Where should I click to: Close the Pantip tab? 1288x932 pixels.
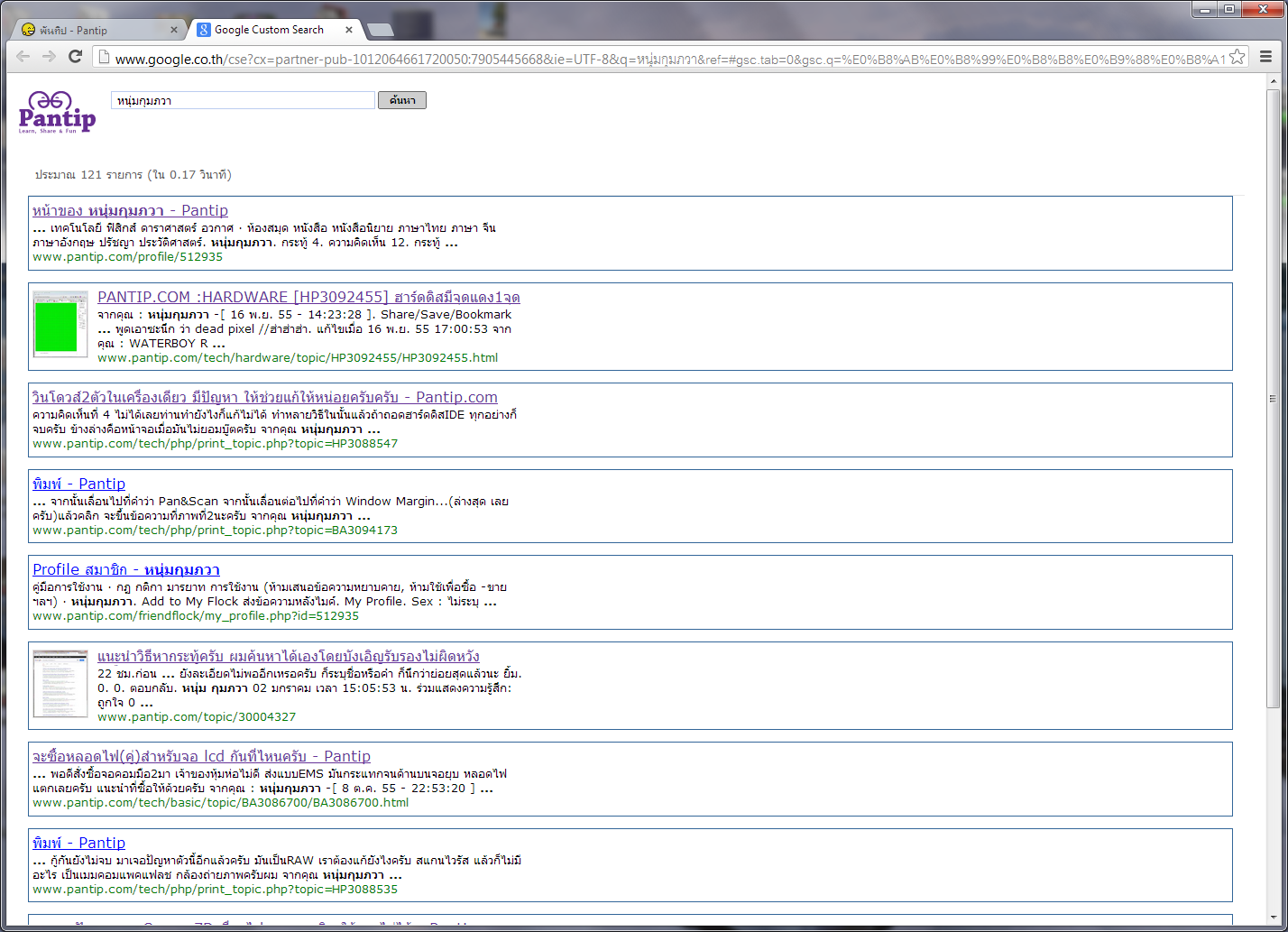pos(175,30)
